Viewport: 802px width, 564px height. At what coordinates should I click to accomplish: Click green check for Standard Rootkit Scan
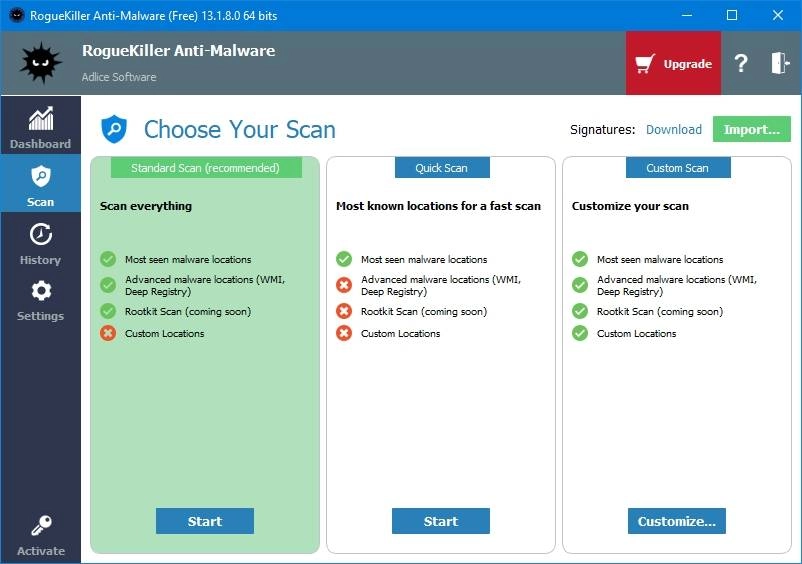(x=108, y=311)
